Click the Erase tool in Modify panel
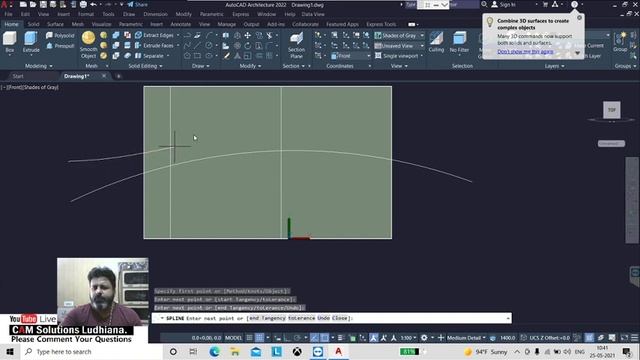 (x=227, y=56)
